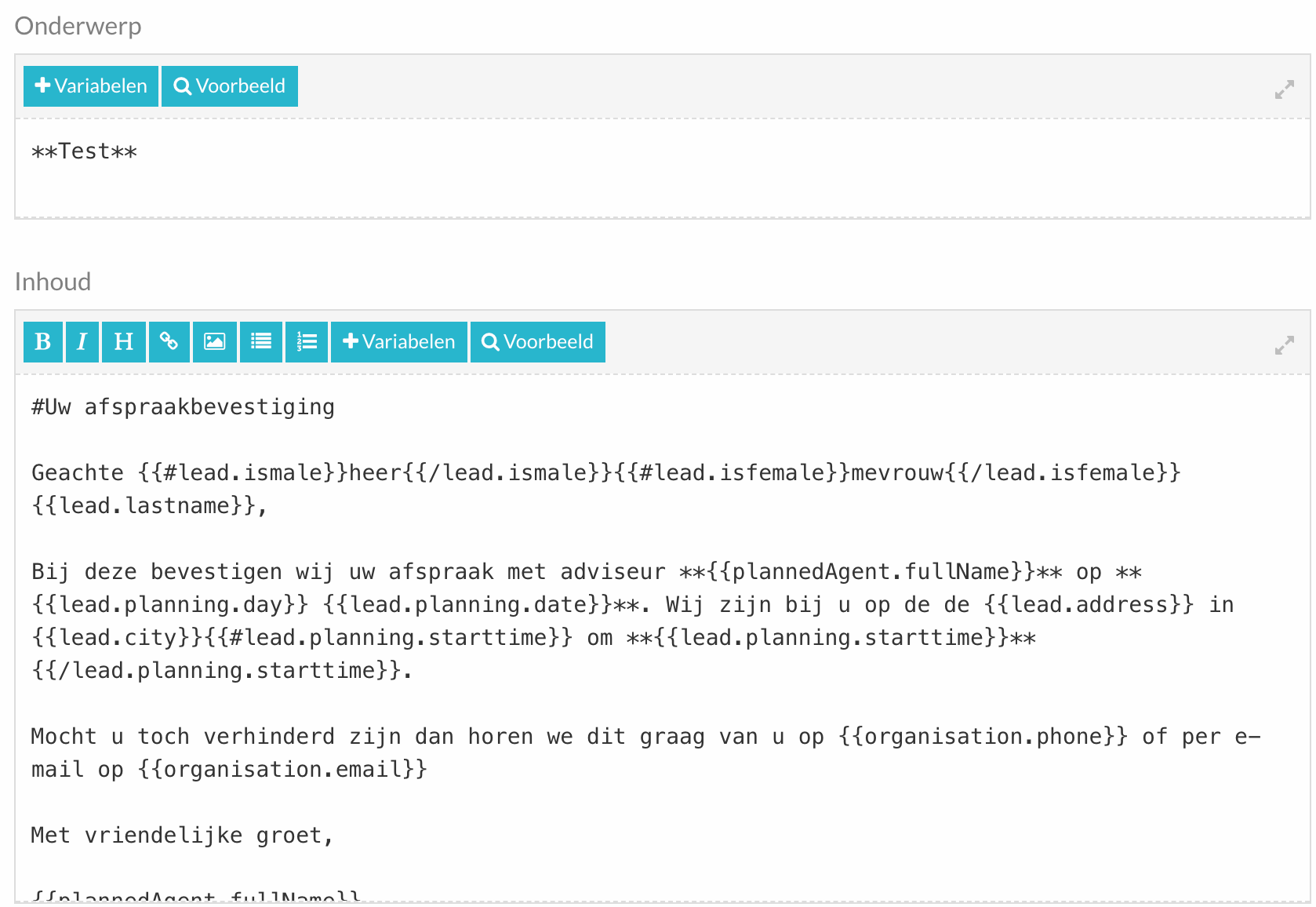Screen dimensions: 1316x907
Task: Click the '{{lead.lastname}},' line
Action: point(149,506)
